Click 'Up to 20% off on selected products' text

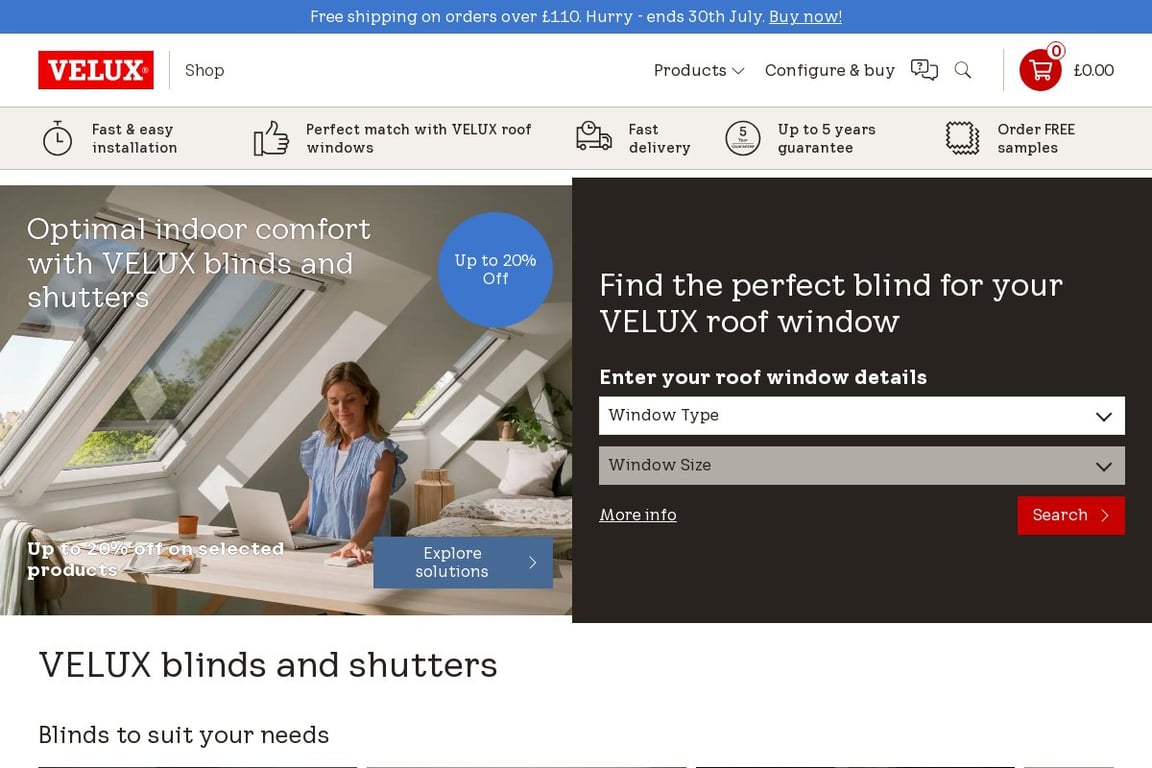pos(156,559)
